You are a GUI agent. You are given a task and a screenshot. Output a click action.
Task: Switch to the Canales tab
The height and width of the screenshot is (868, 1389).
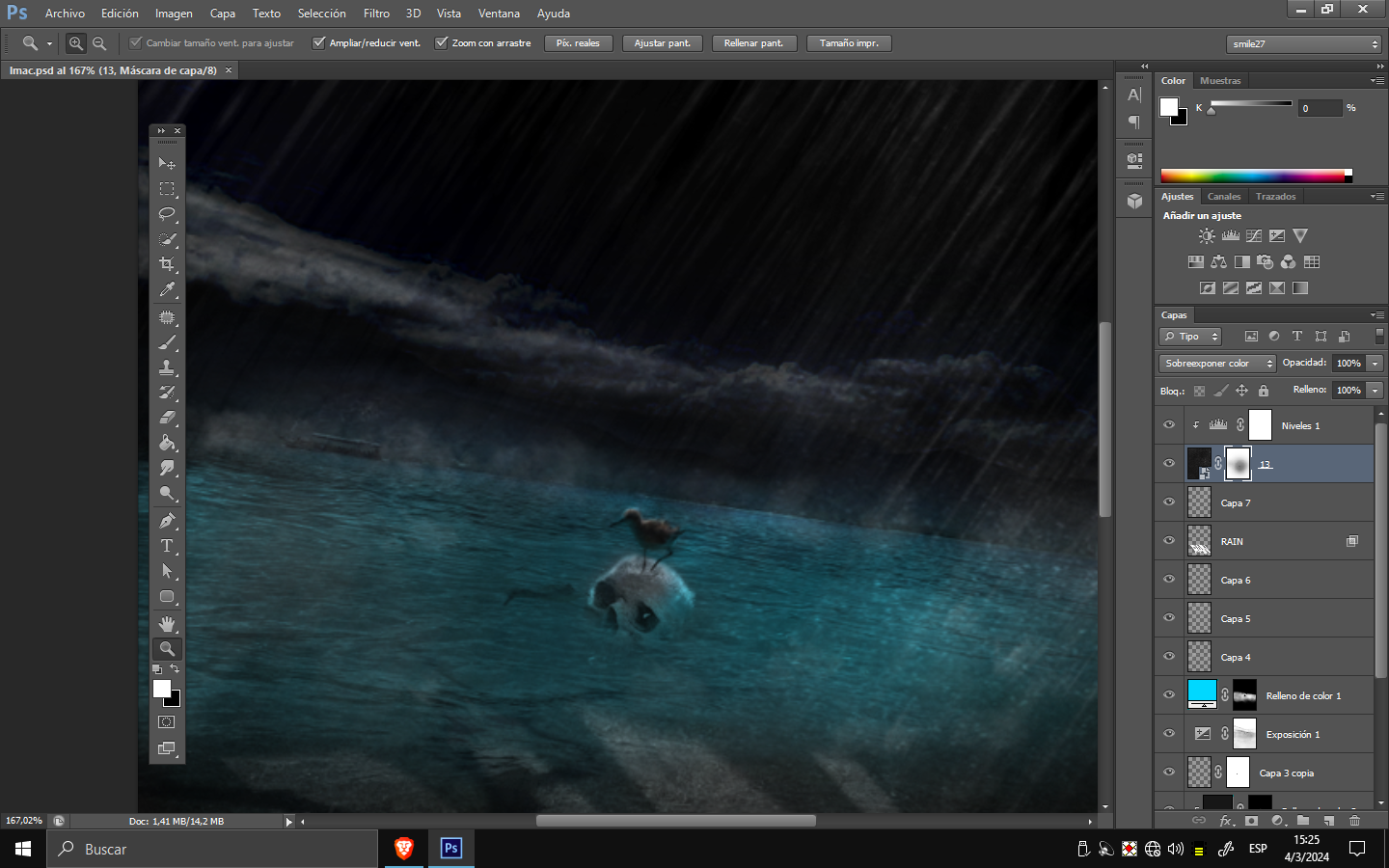pos(1224,197)
